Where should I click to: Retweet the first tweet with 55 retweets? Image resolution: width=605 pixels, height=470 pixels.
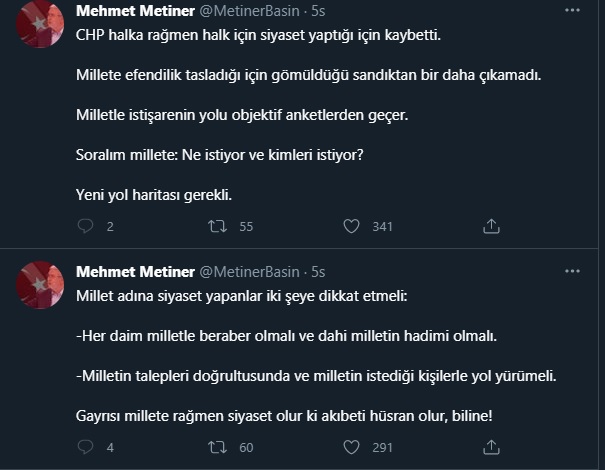pos(215,226)
